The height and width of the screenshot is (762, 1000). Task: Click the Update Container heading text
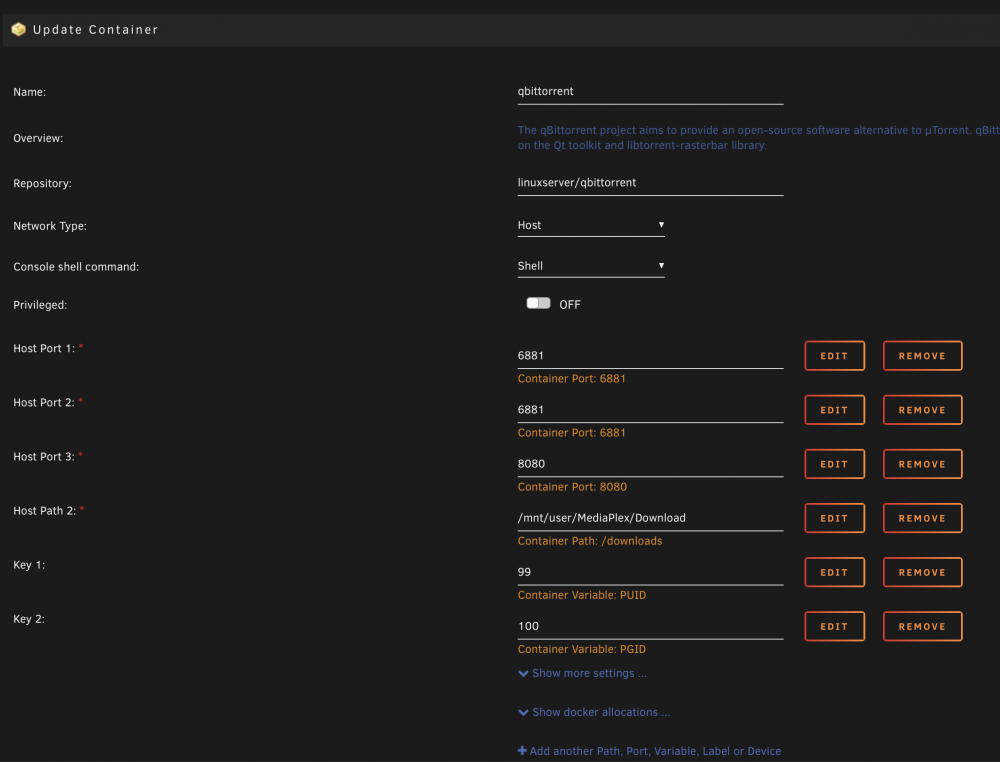(95, 30)
